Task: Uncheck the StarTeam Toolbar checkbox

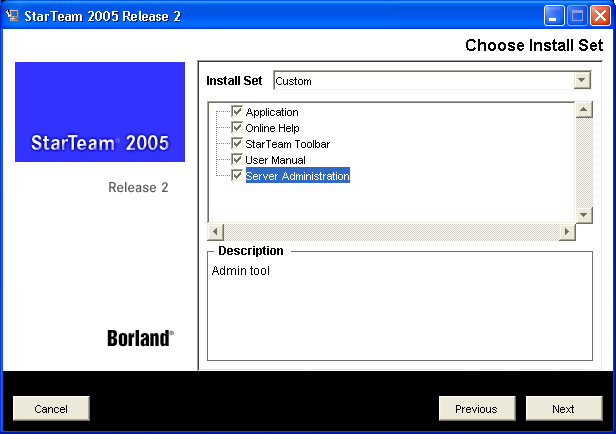Action: [x=237, y=144]
